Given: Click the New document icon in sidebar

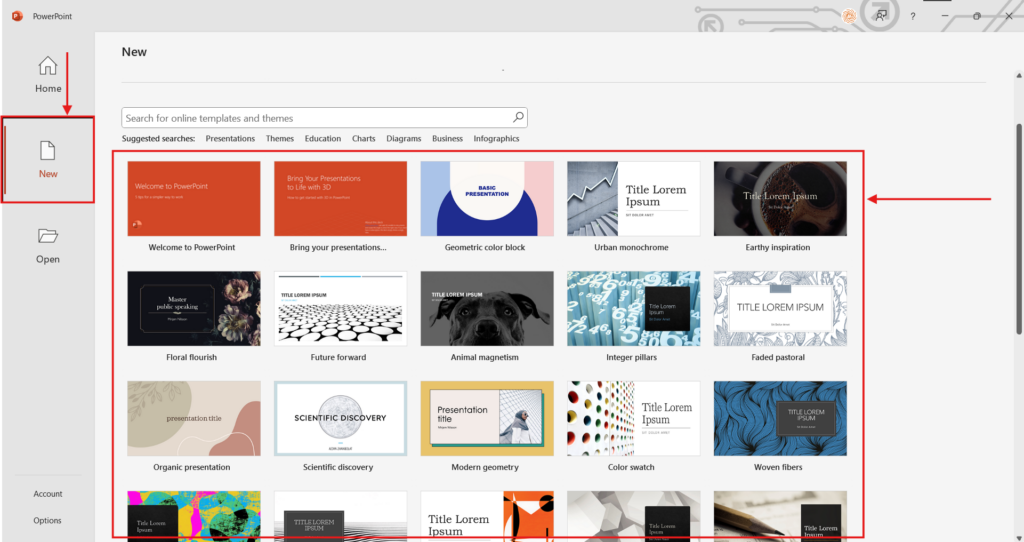Looking at the screenshot, I should coord(48,151).
